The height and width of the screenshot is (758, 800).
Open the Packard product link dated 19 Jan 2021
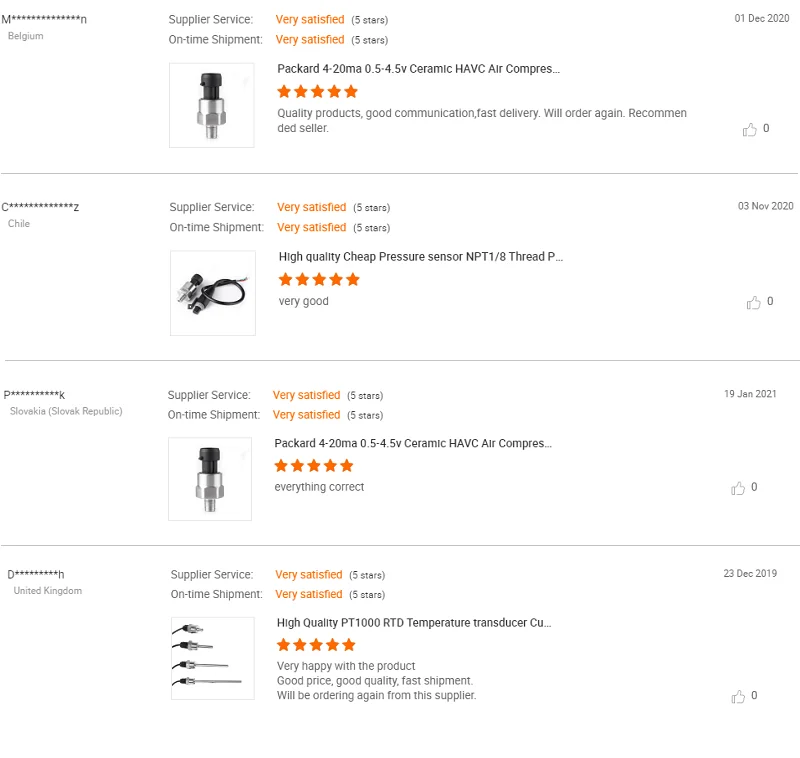tap(412, 443)
